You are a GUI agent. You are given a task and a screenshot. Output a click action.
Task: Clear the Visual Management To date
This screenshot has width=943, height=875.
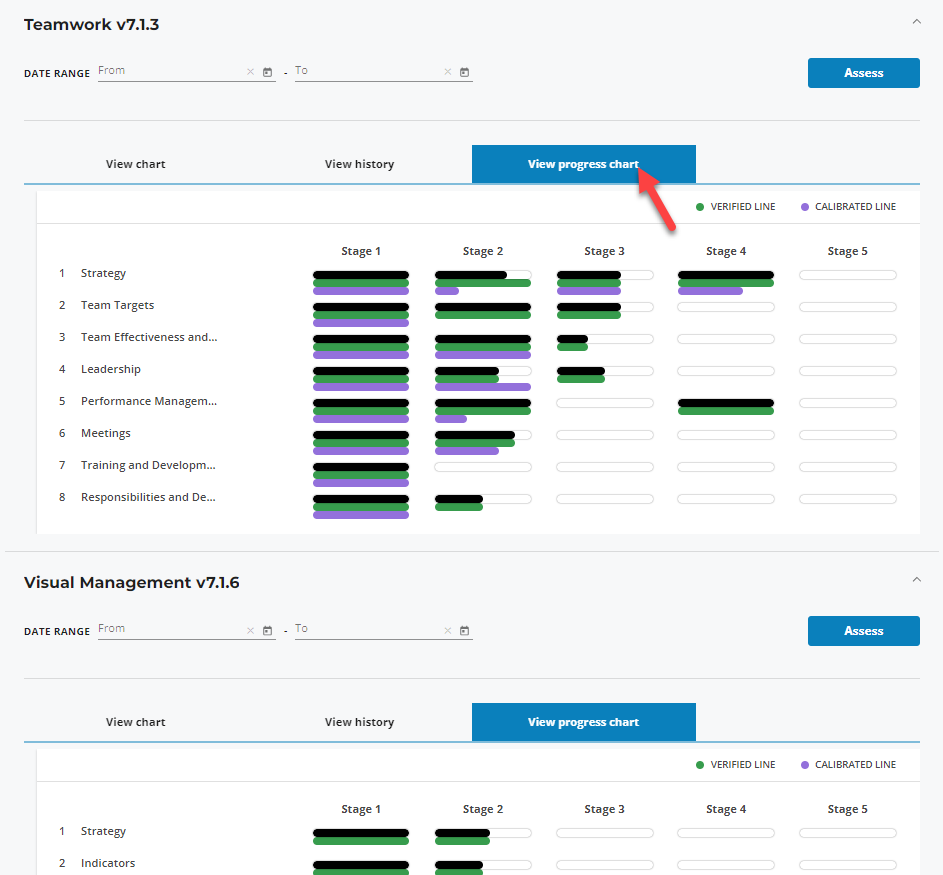[447, 631]
